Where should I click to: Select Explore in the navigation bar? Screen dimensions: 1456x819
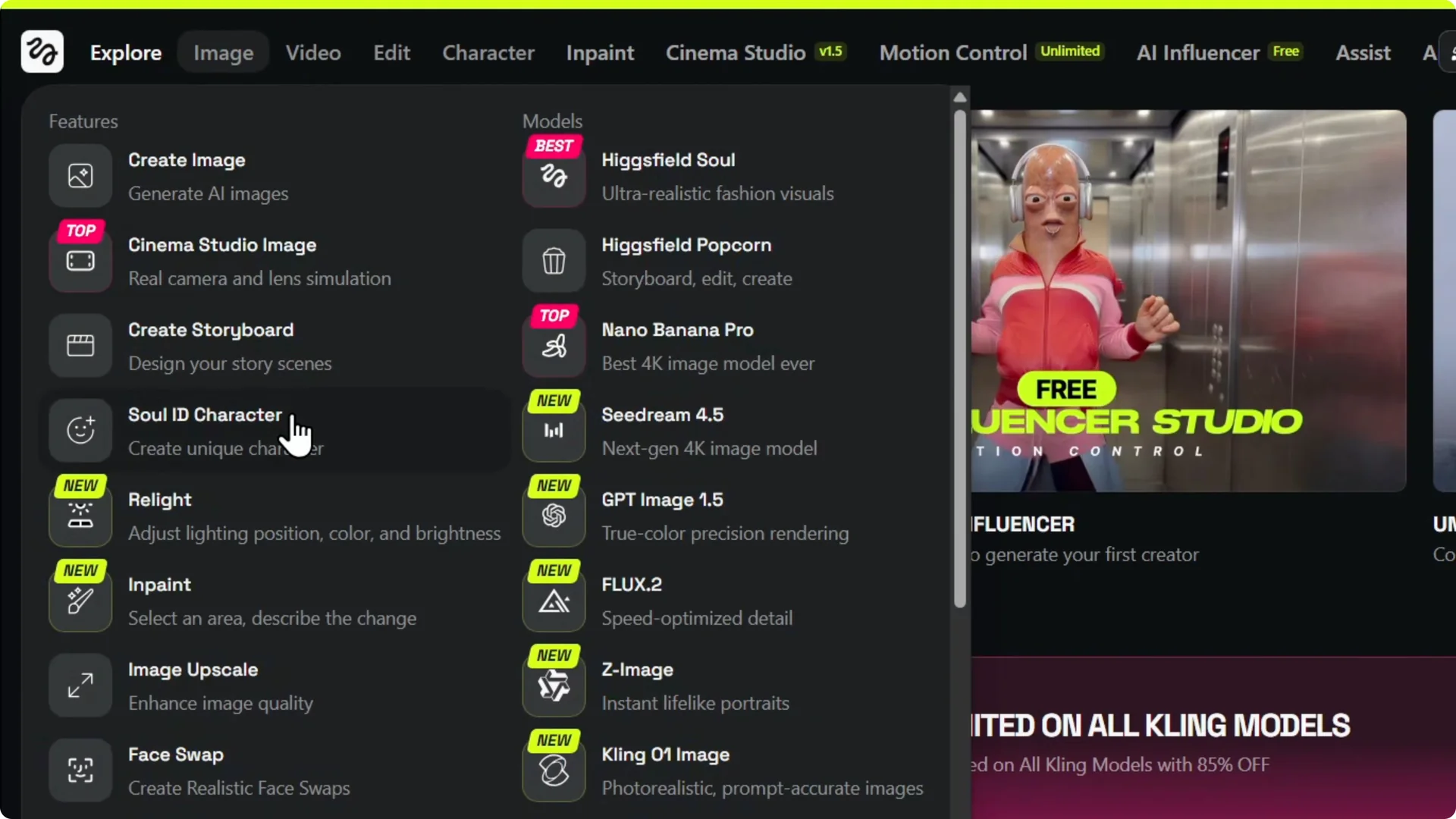125,52
